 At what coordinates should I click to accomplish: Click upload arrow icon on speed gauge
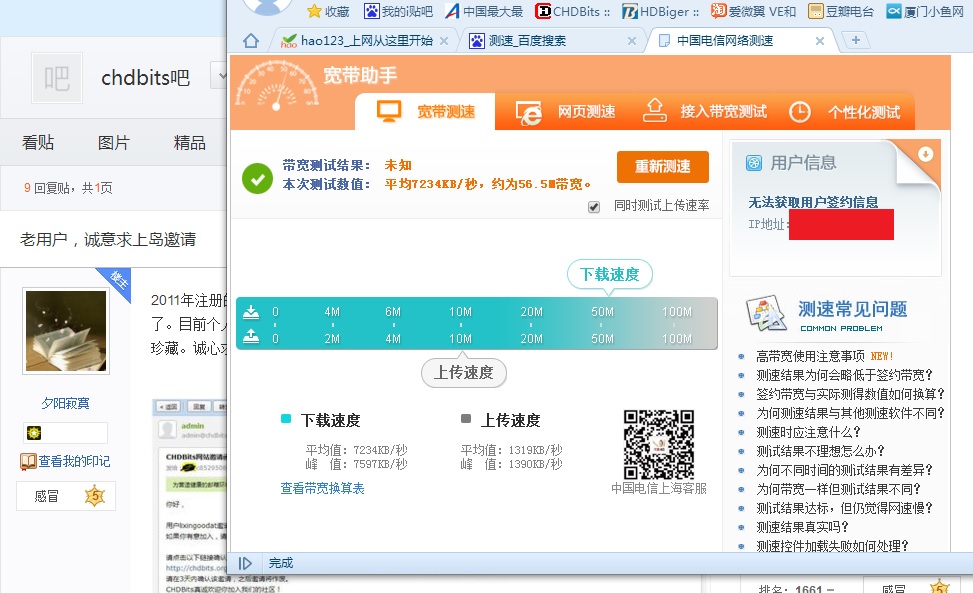pos(251,337)
